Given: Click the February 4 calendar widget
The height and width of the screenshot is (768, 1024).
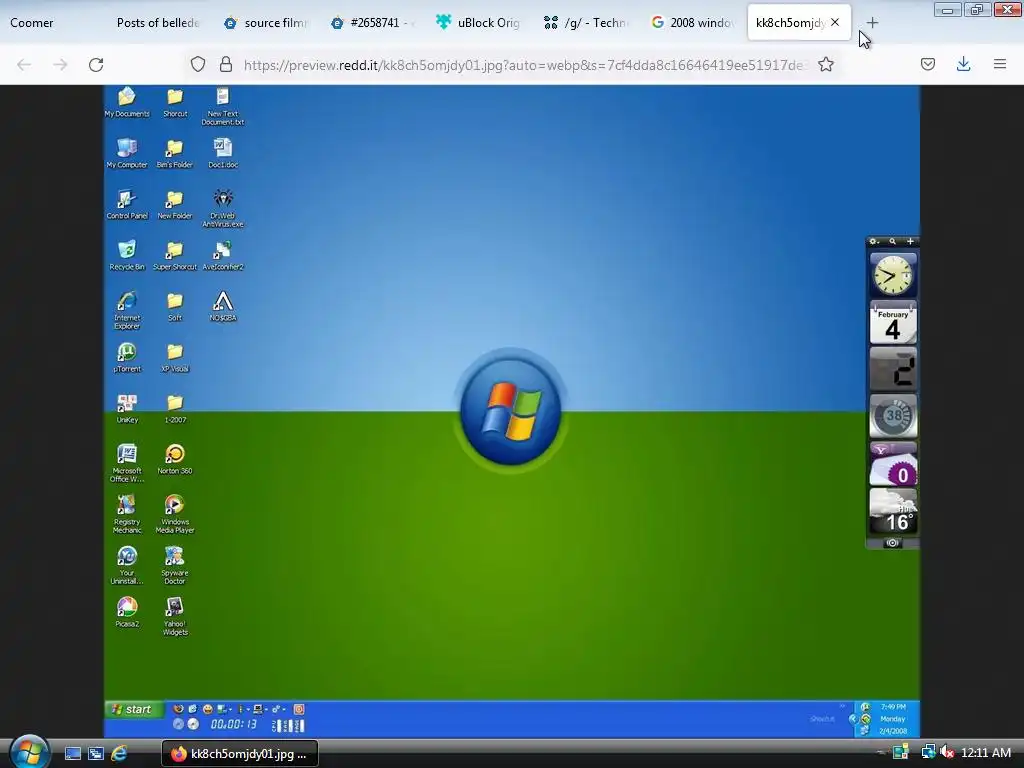Looking at the screenshot, I should coord(893,323).
